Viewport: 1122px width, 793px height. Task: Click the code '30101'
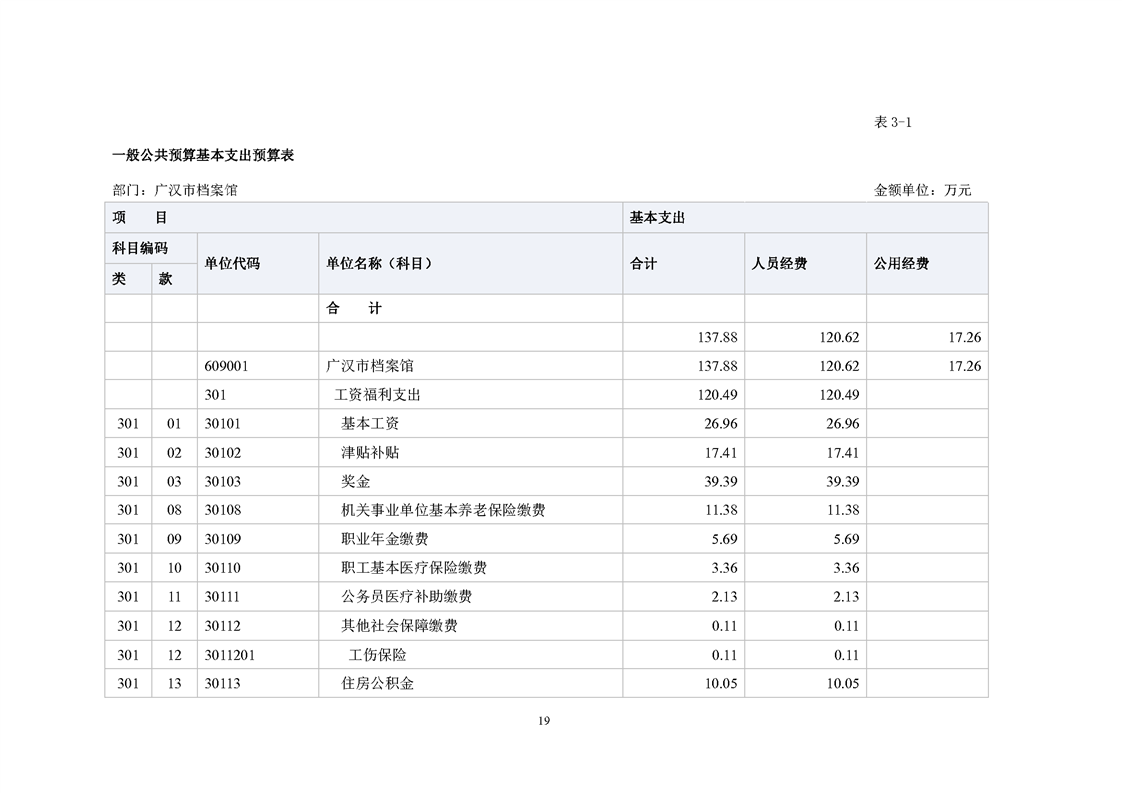pos(223,424)
